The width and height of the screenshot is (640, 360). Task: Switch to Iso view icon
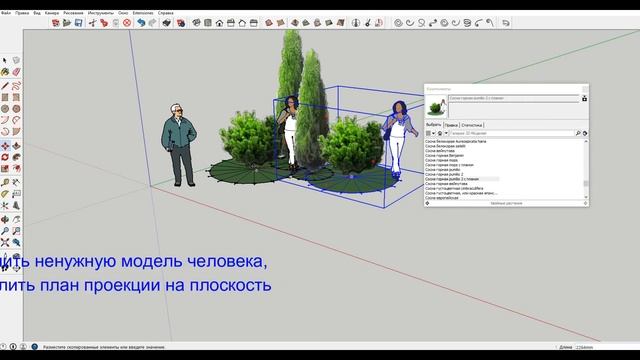pos(196,23)
